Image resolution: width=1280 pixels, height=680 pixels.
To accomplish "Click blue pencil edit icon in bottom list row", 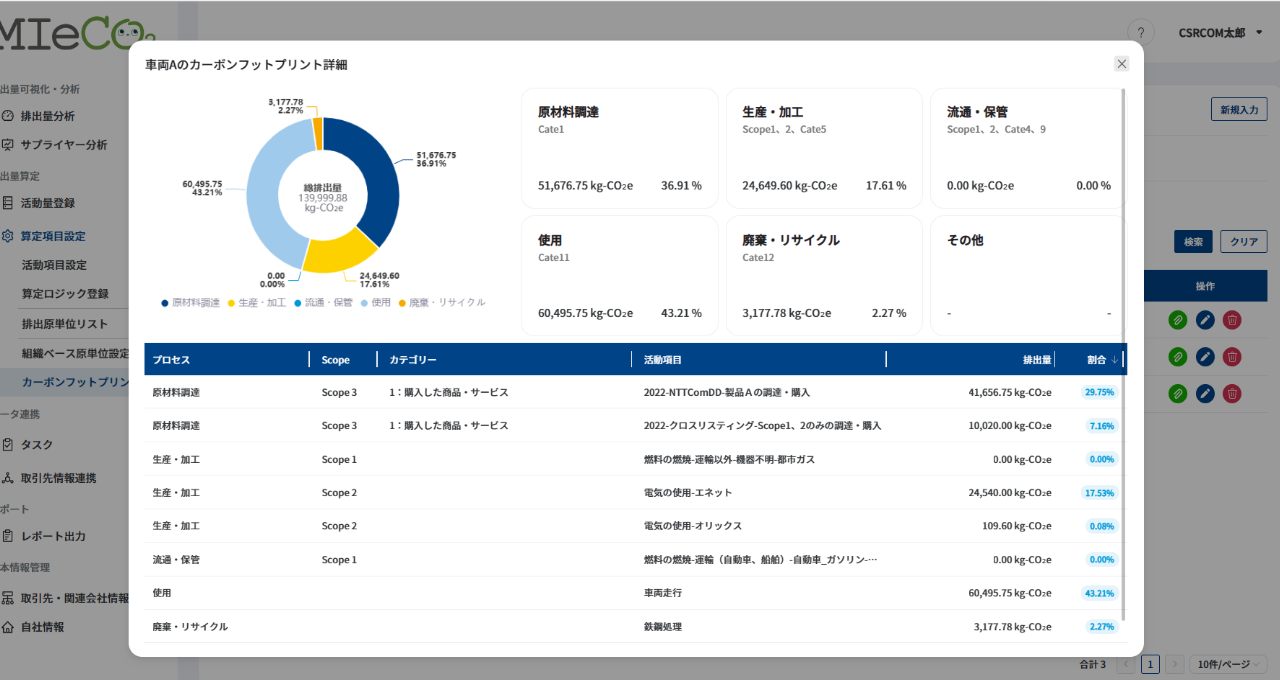I will (1205, 394).
